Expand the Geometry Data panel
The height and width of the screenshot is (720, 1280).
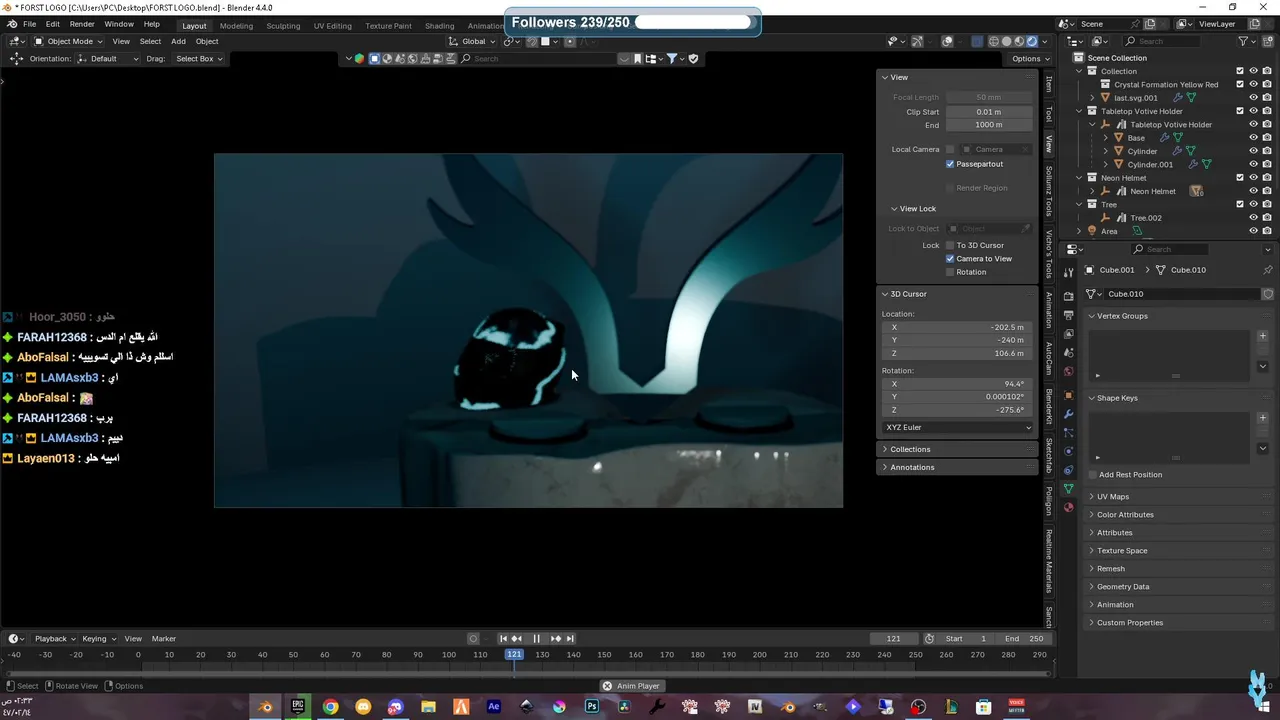1123,587
